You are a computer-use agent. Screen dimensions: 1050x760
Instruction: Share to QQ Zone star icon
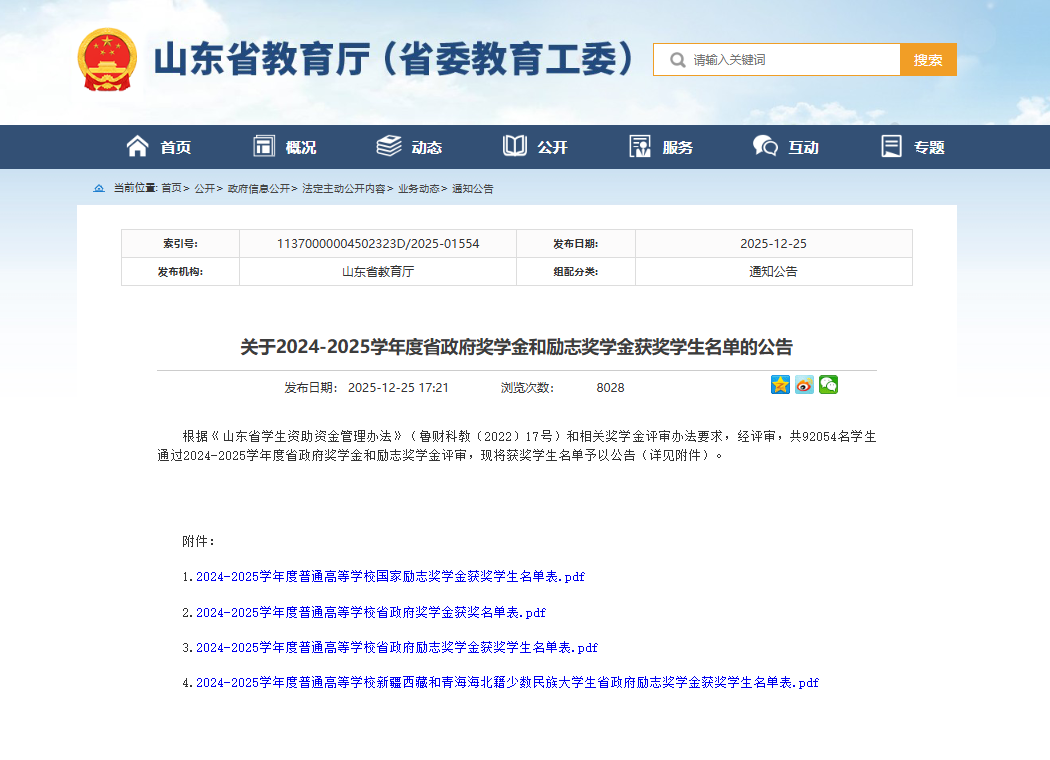click(780, 385)
